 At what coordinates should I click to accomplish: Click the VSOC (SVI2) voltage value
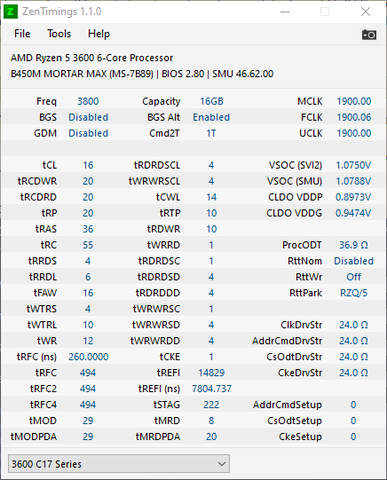tap(353, 165)
